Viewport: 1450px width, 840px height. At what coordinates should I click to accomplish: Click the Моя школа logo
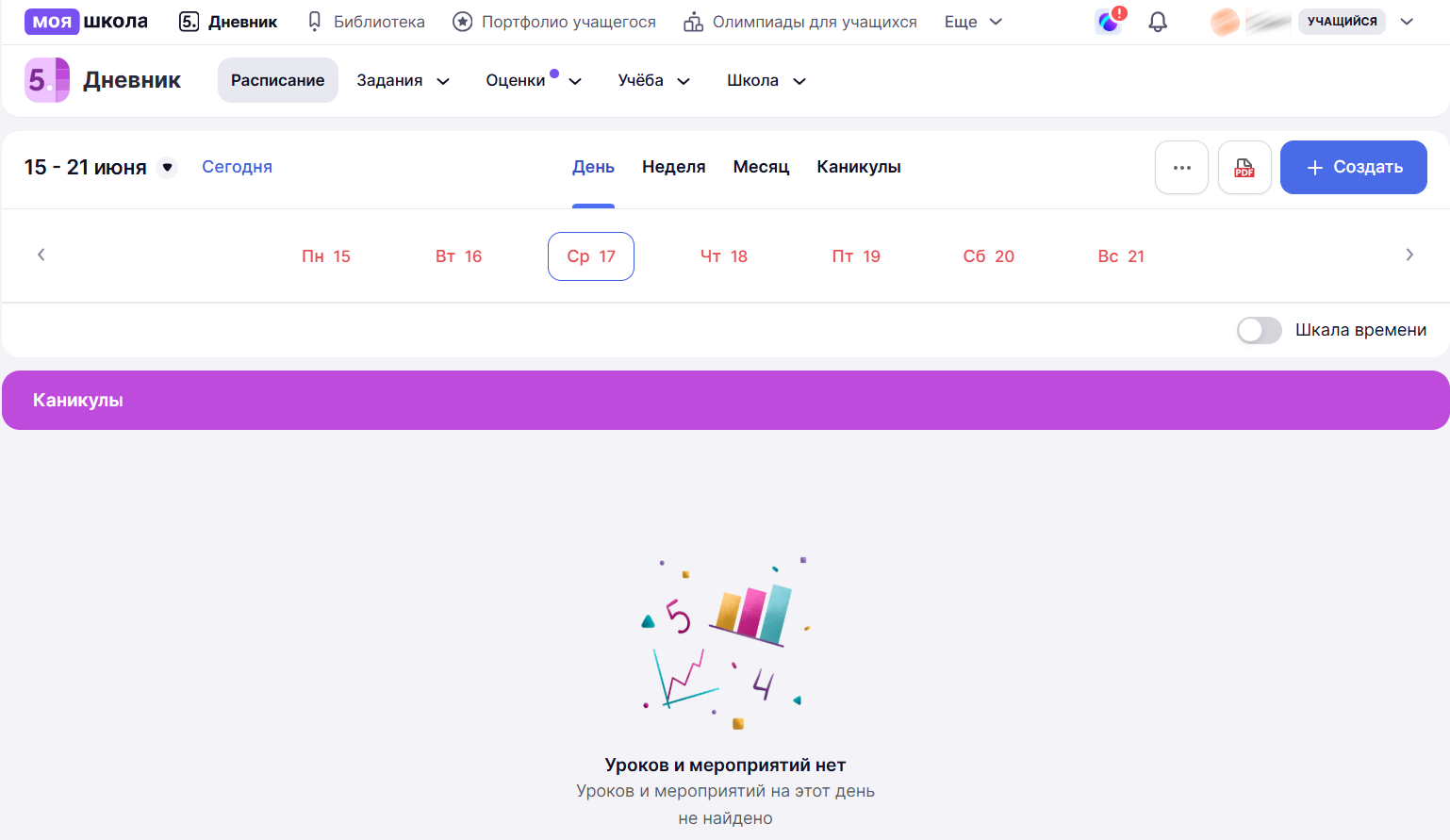(x=86, y=22)
